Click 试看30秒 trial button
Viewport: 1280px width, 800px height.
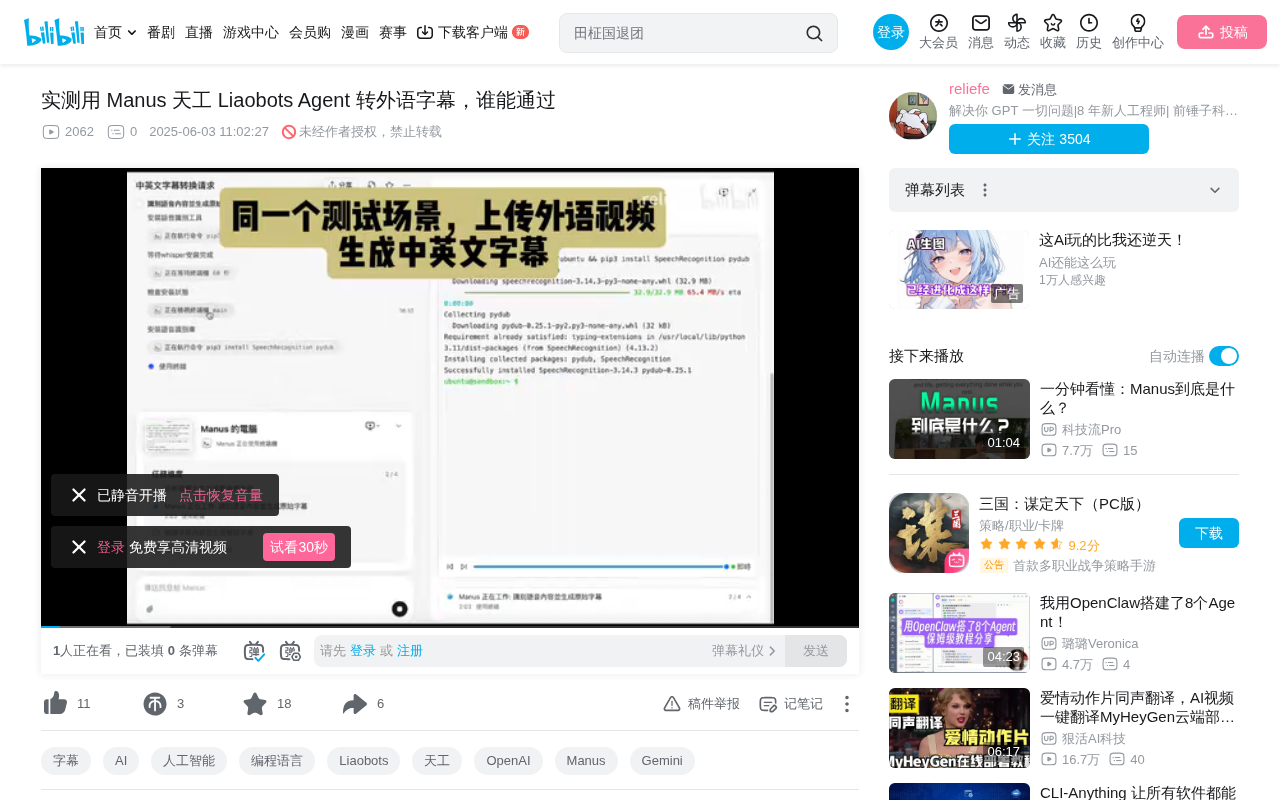click(x=299, y=547)
